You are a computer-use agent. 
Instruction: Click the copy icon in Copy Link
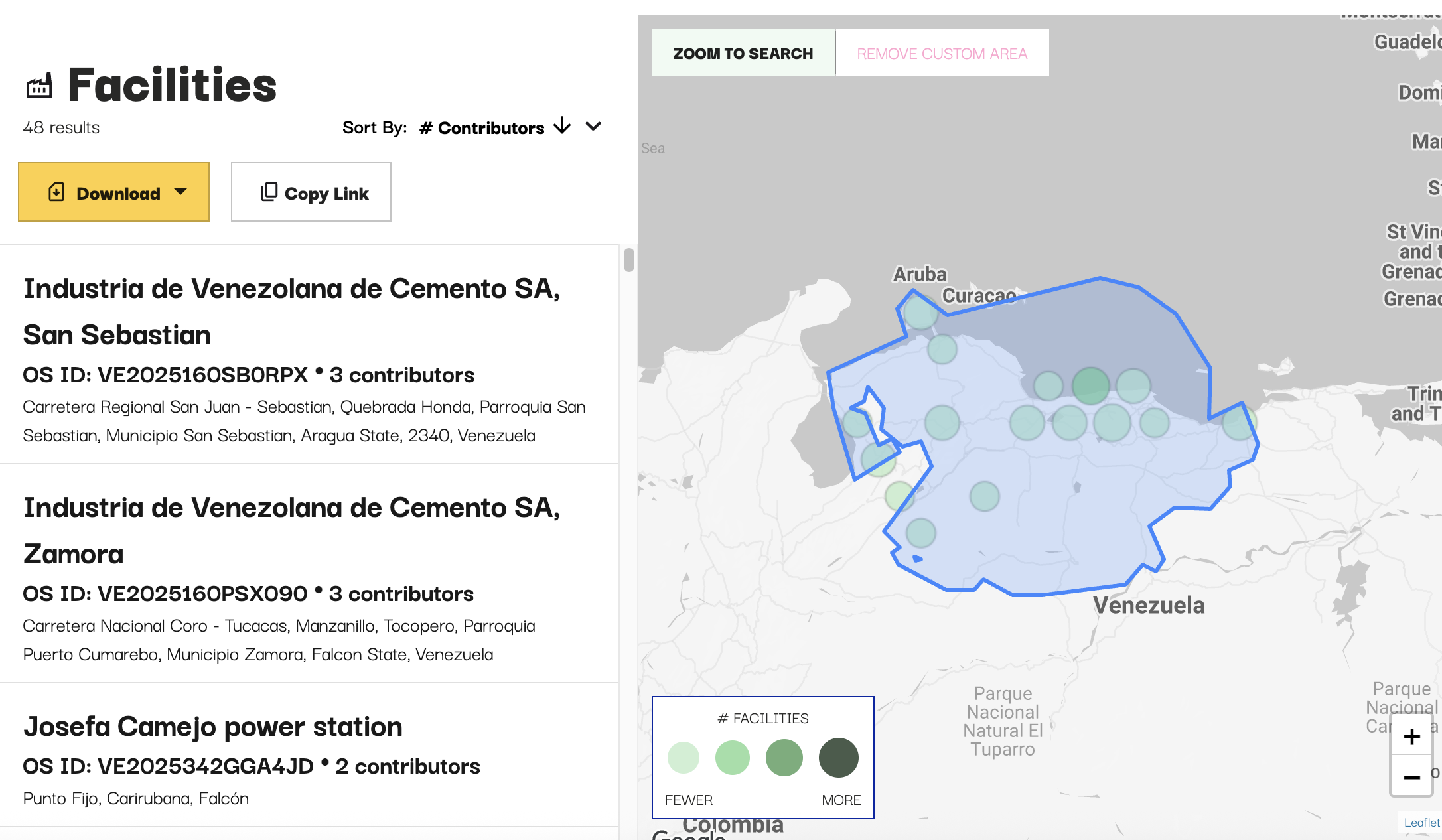point(269,192)
